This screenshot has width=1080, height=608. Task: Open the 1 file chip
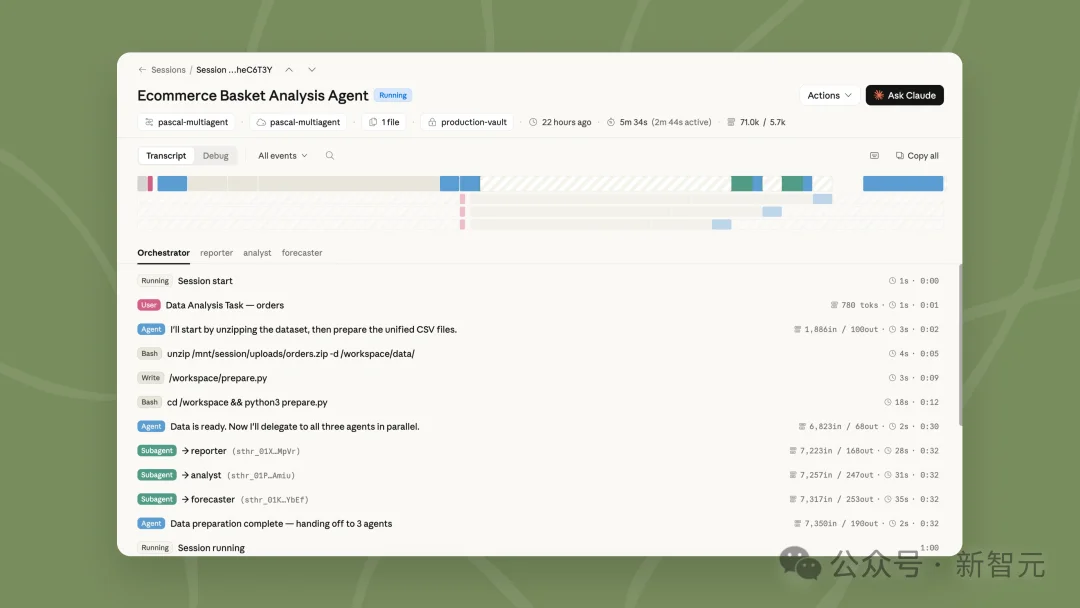(384, 122)
